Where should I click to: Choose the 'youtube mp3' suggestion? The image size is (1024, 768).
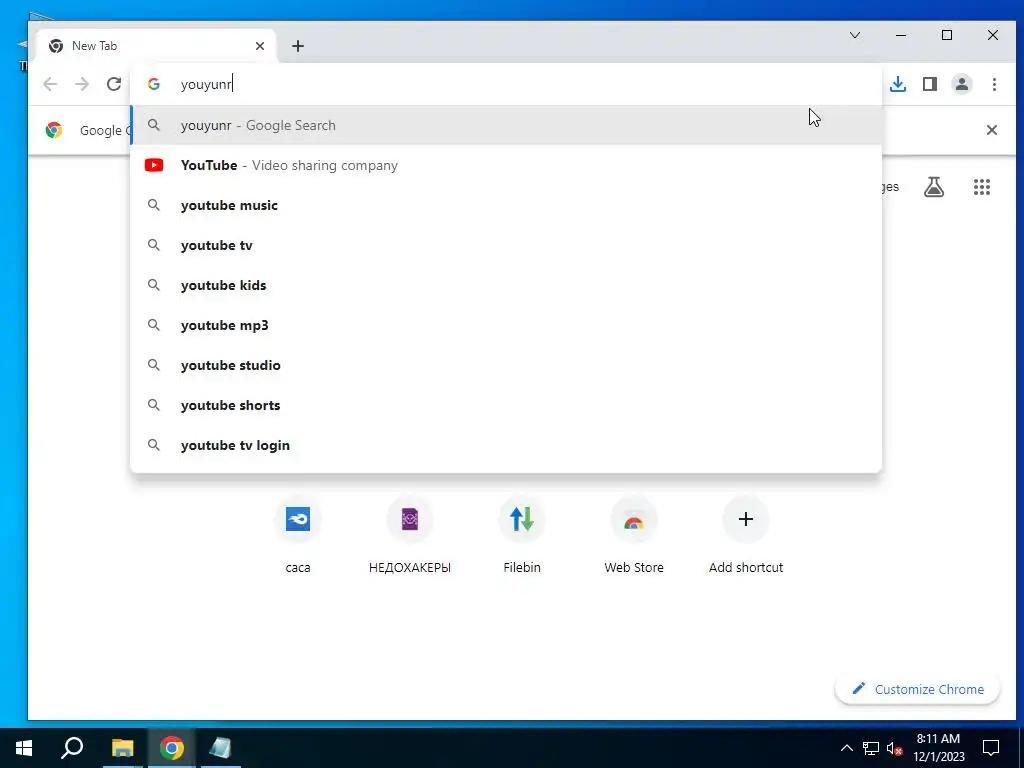506,325
